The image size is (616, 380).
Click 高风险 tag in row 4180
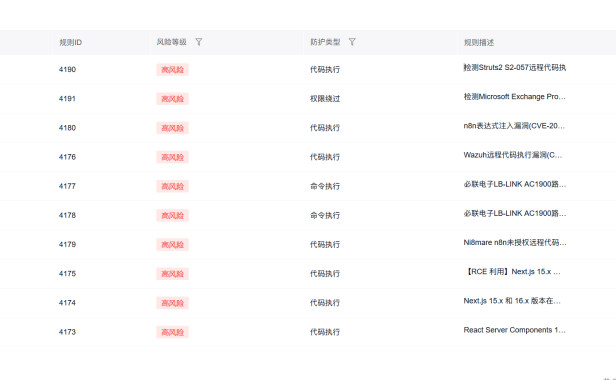[x=172, y=128]
